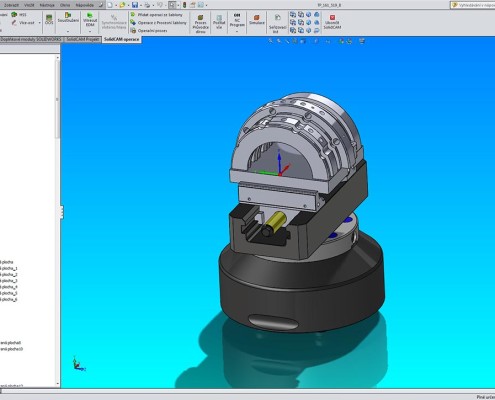Expand dropdown arrow next to New document
Viewport: 495px width, 400px height.
point(116,5)
